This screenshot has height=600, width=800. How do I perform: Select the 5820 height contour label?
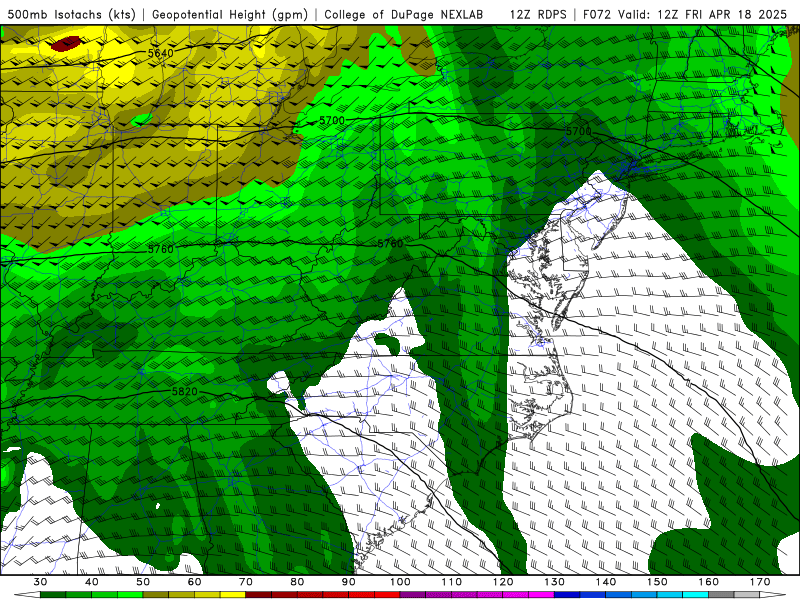(x=184, y=392)
